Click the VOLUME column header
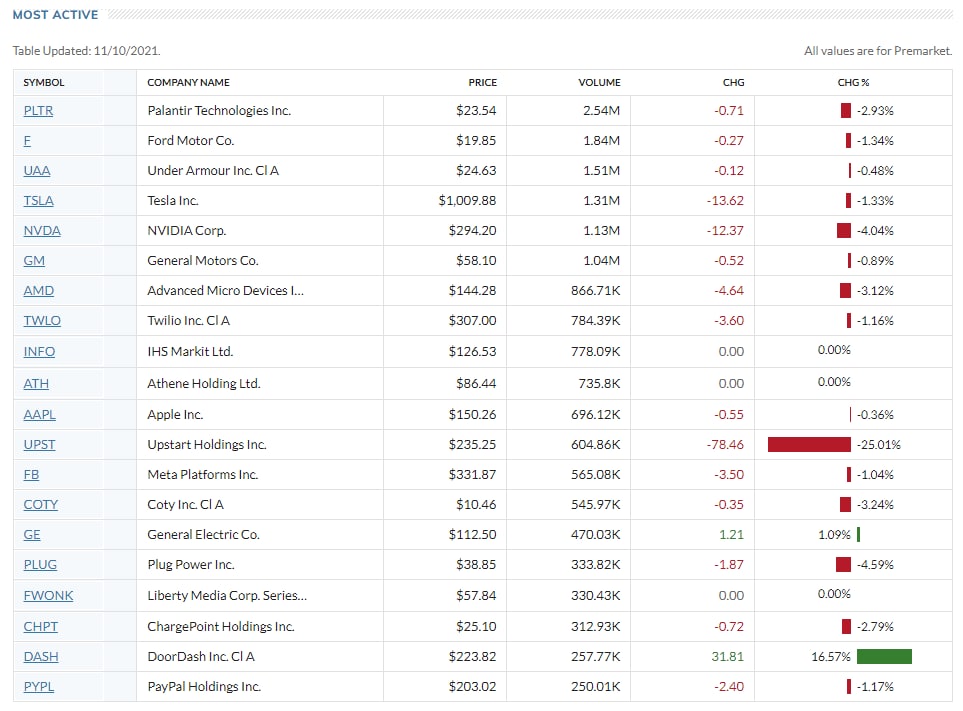Image resolution: width=963 pixels, height=711 pixels. point(599,82)
